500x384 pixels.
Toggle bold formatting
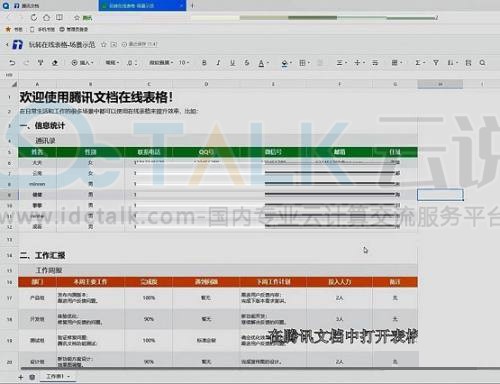point(204,63)
